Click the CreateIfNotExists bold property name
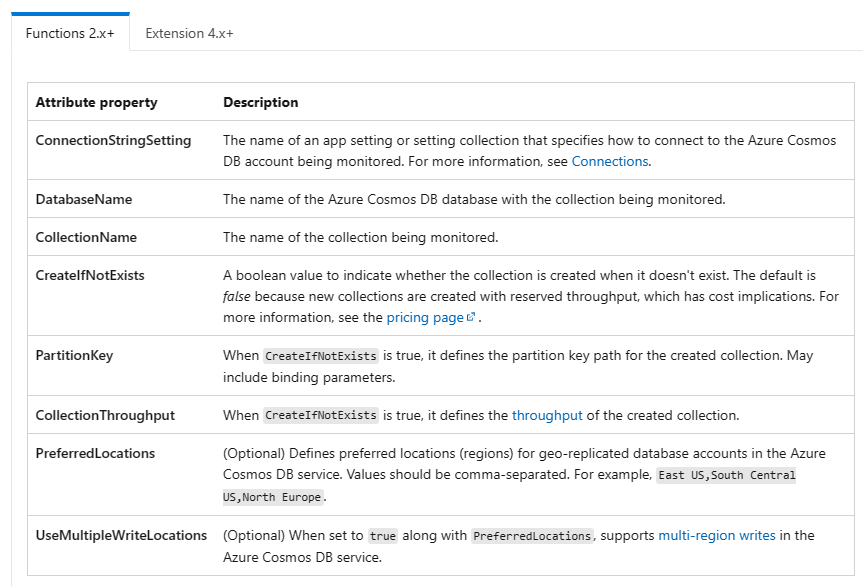 coord(90,275)
